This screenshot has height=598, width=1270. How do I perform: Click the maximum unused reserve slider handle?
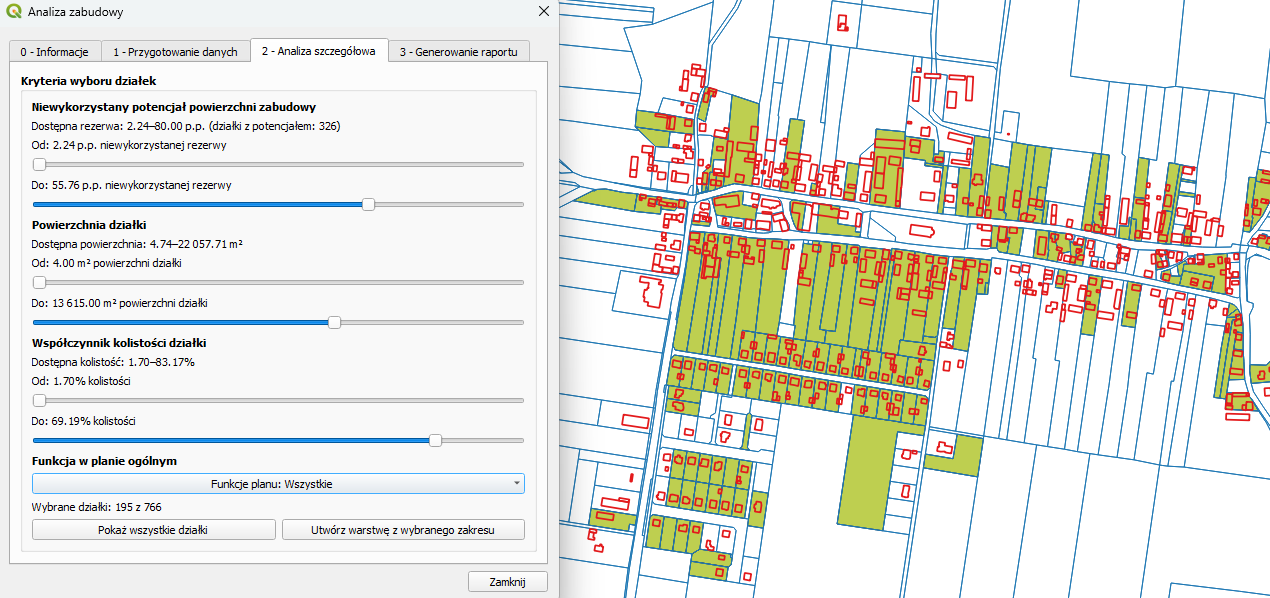point(368,204)
